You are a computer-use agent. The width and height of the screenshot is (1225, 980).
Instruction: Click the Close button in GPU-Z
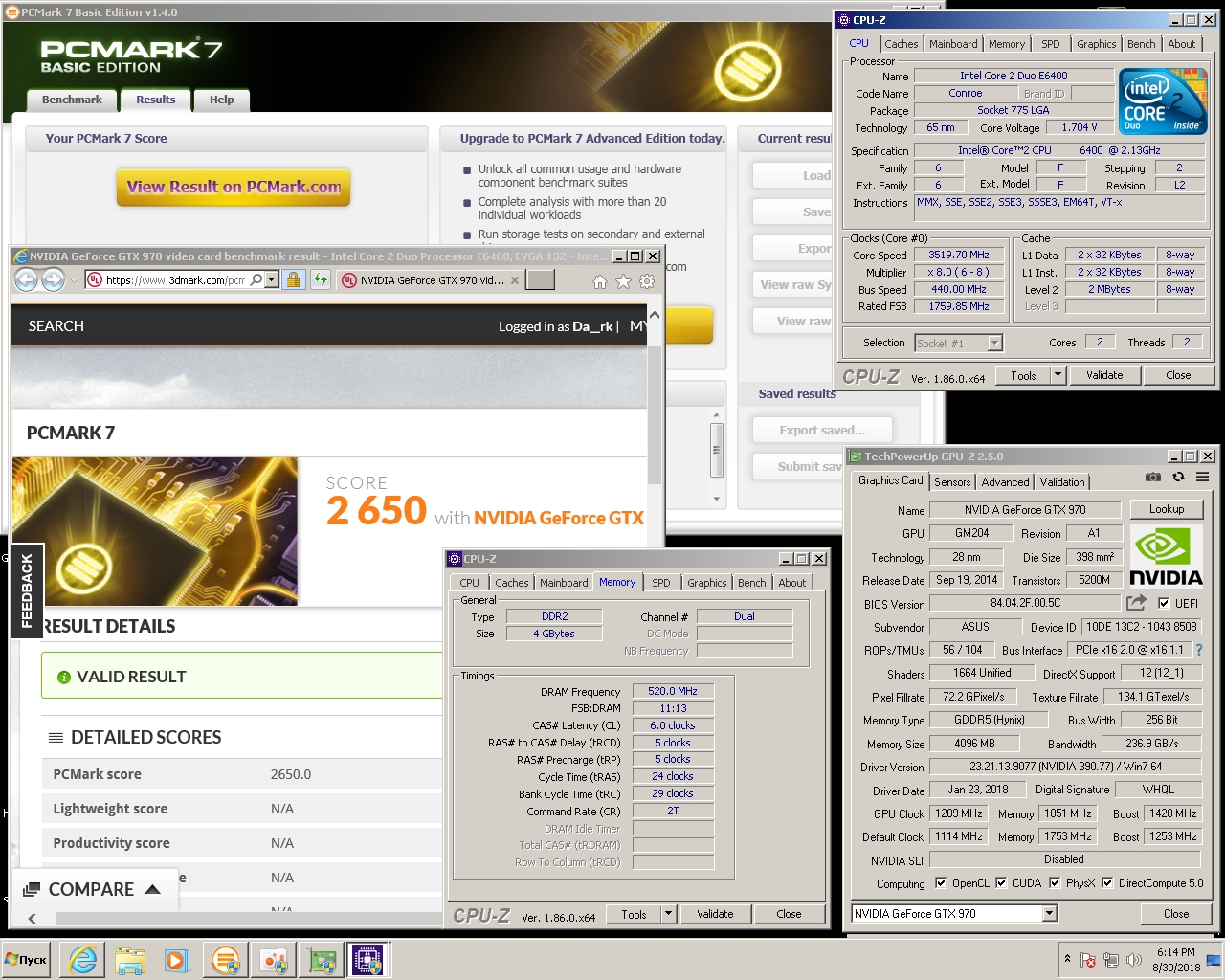pos(1176,914)
